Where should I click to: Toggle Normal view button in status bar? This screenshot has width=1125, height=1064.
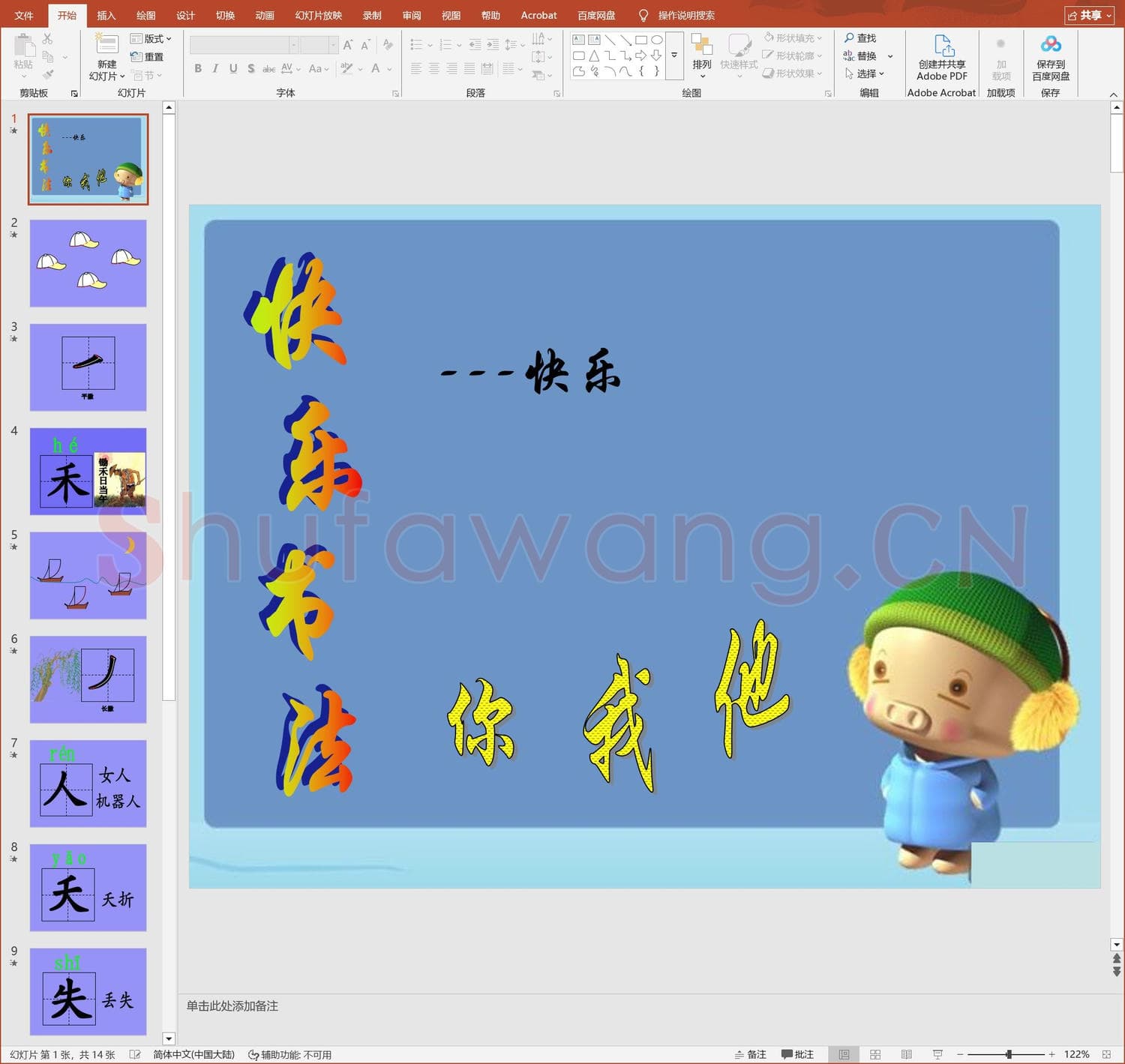[x=844, y=1054]
